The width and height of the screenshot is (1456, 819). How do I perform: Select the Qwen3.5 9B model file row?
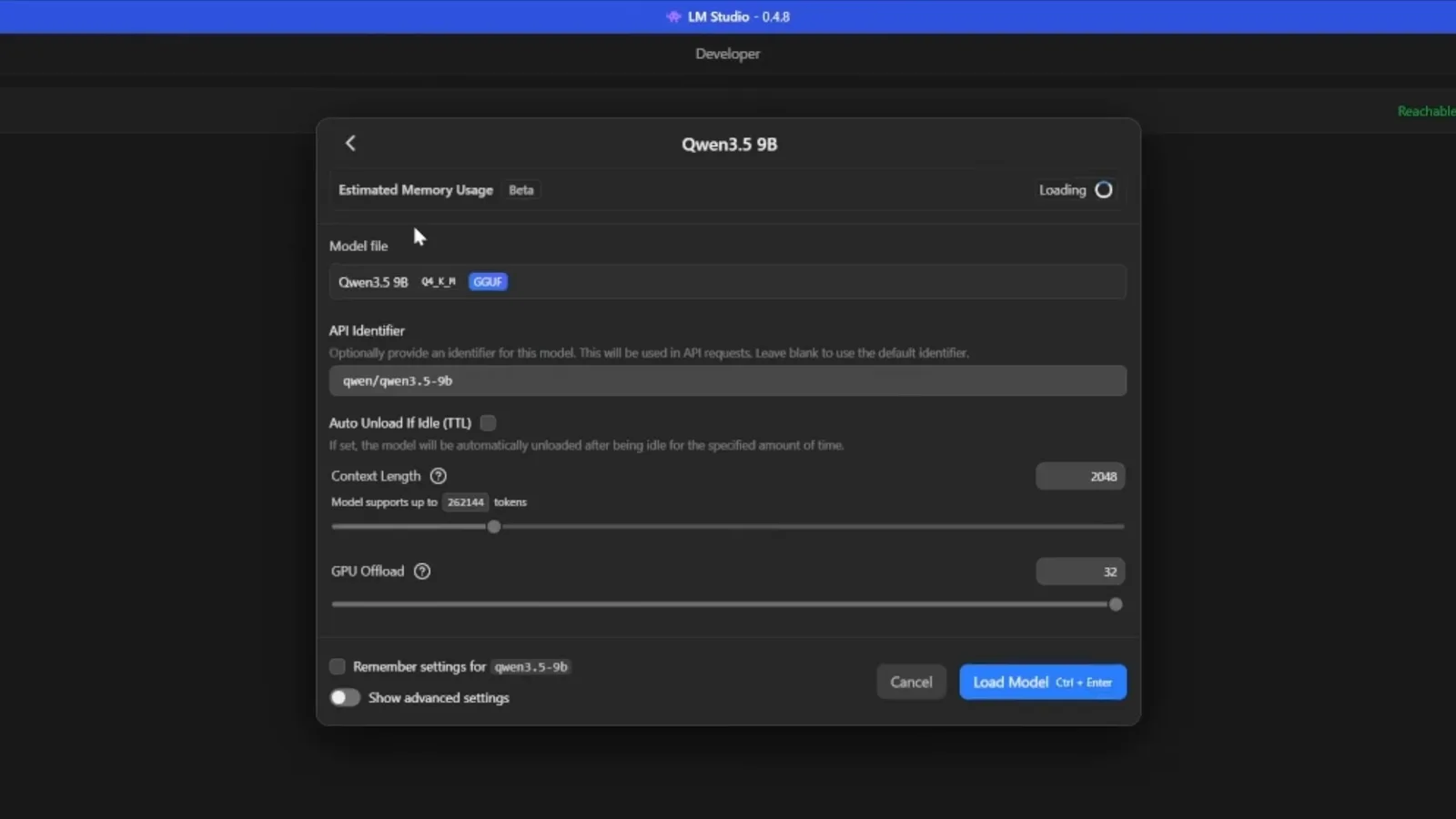click(x=728, y=282)
